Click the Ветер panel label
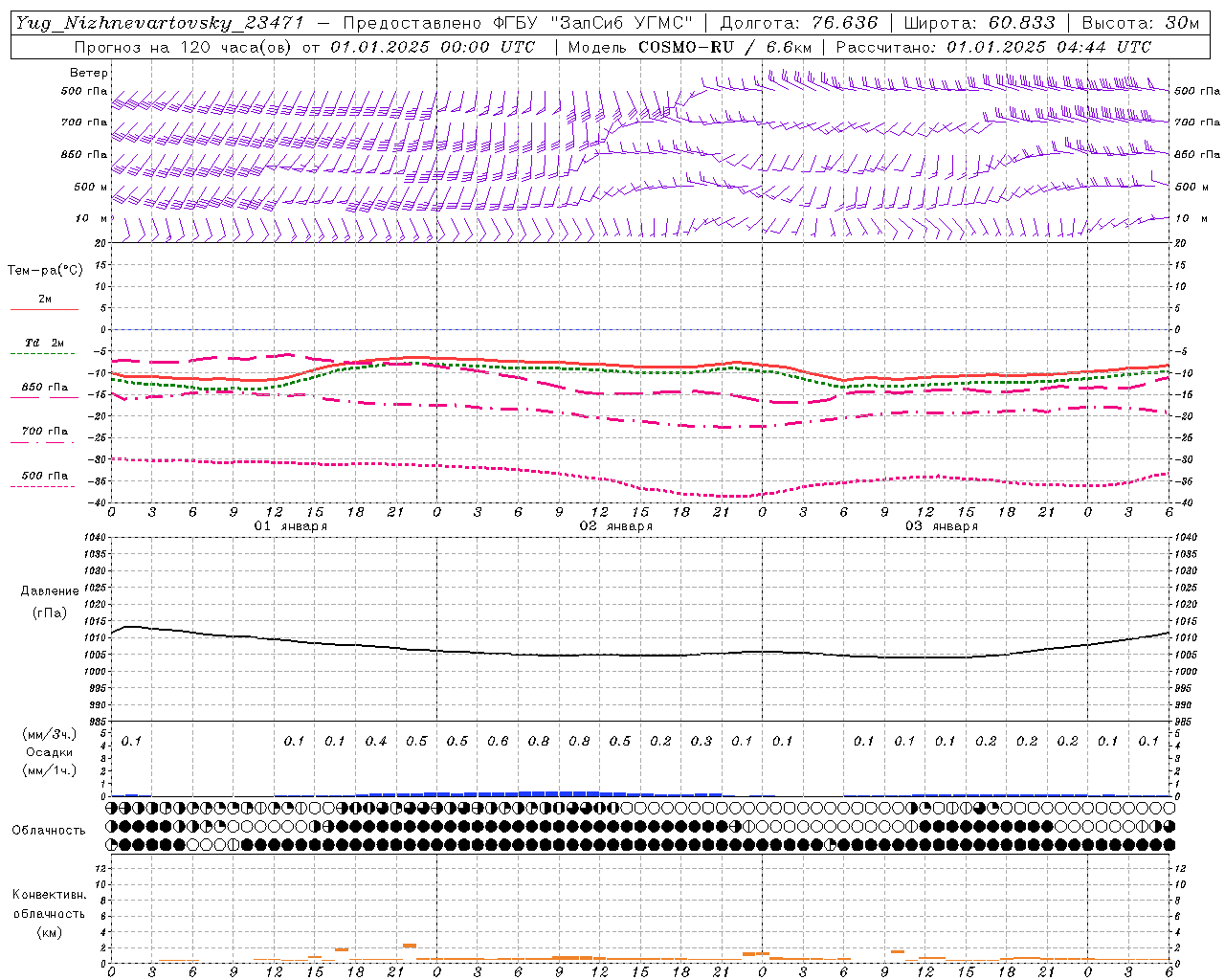Viewport: 1225px width, 980px height. pos(89,73)
